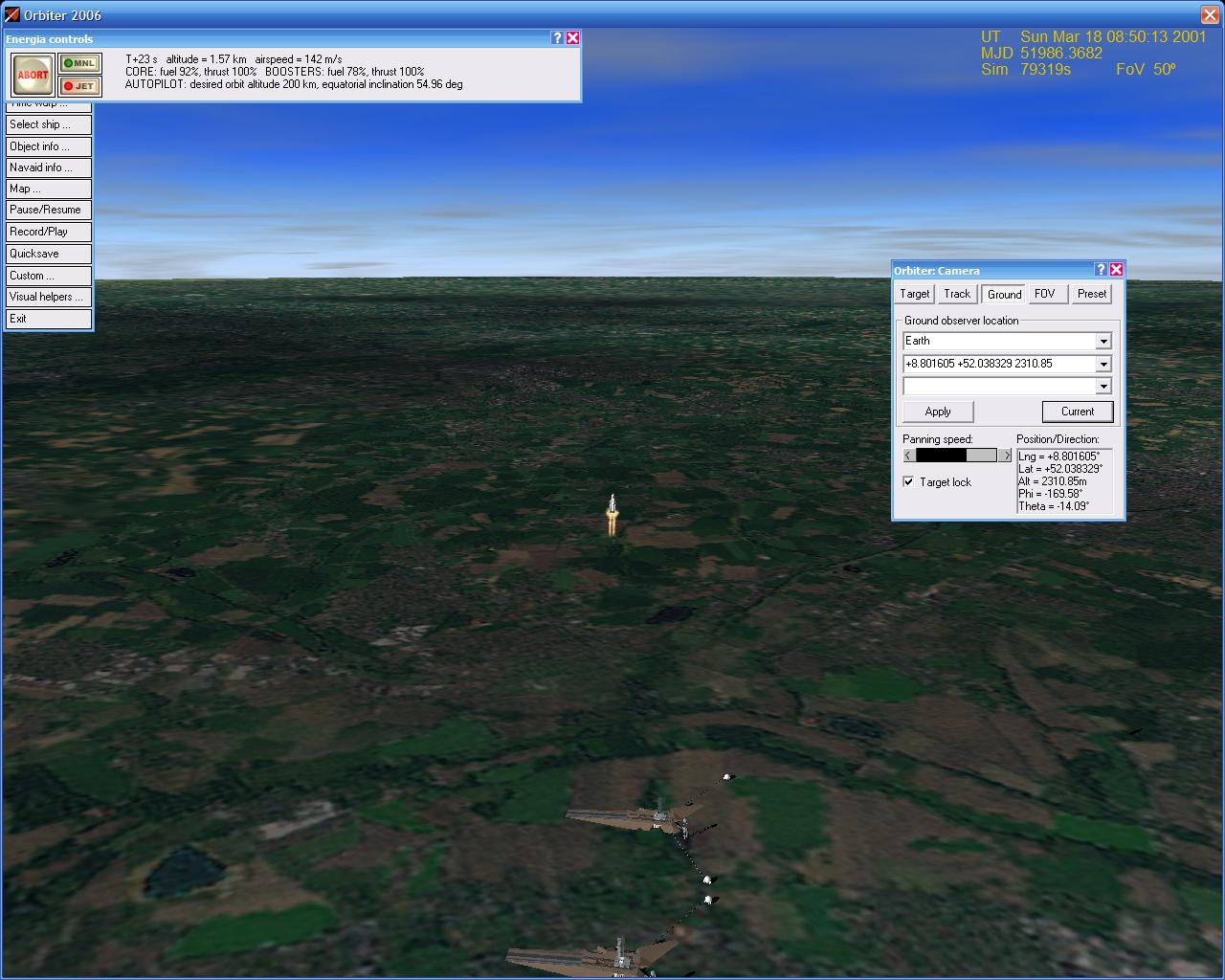Open the Map window
Screen dimensions: 1225x980
pyautogui.click(x=49, y=189)
